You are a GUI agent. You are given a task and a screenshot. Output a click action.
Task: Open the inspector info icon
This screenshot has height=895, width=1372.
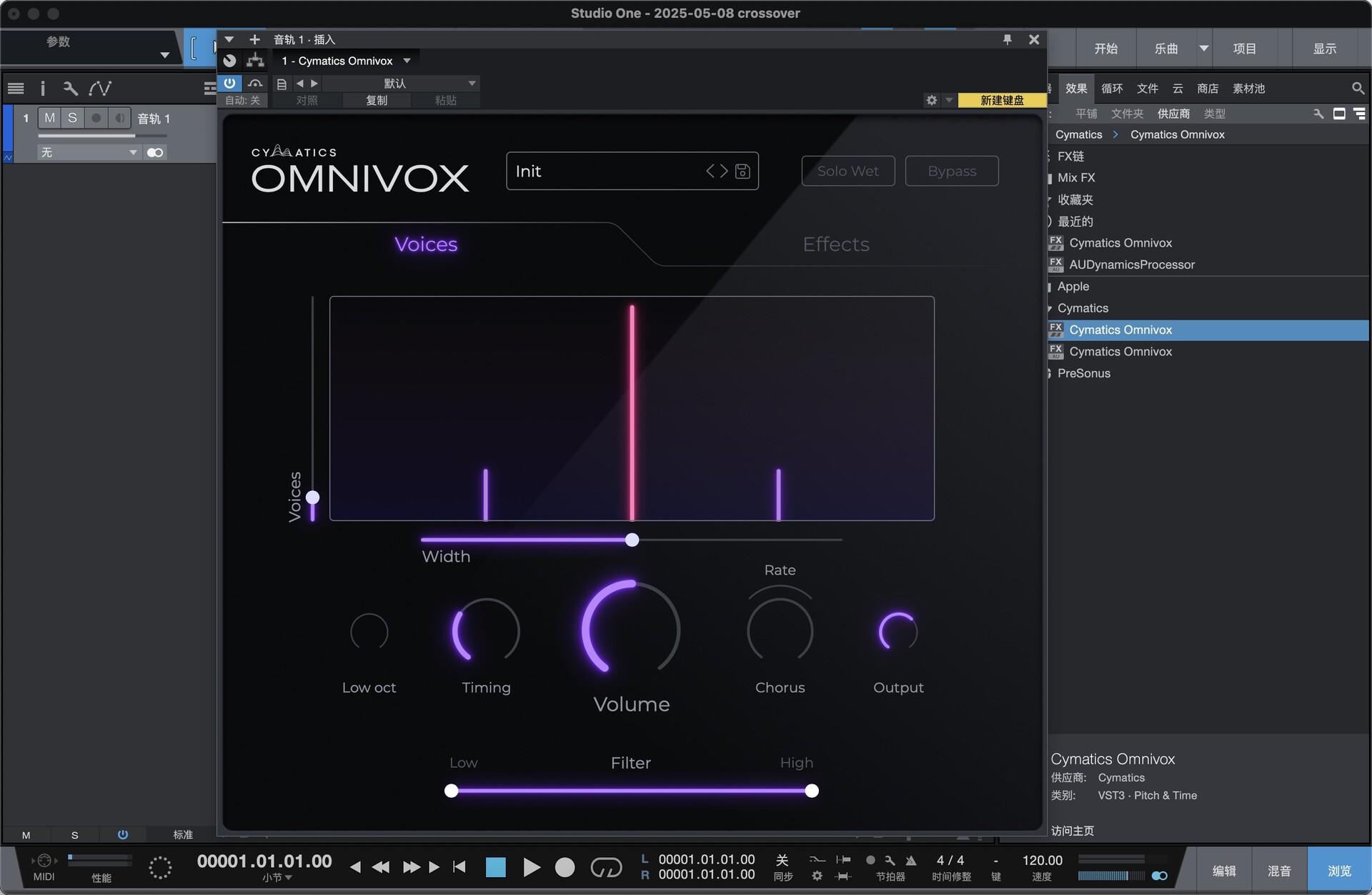click(43, 89)
